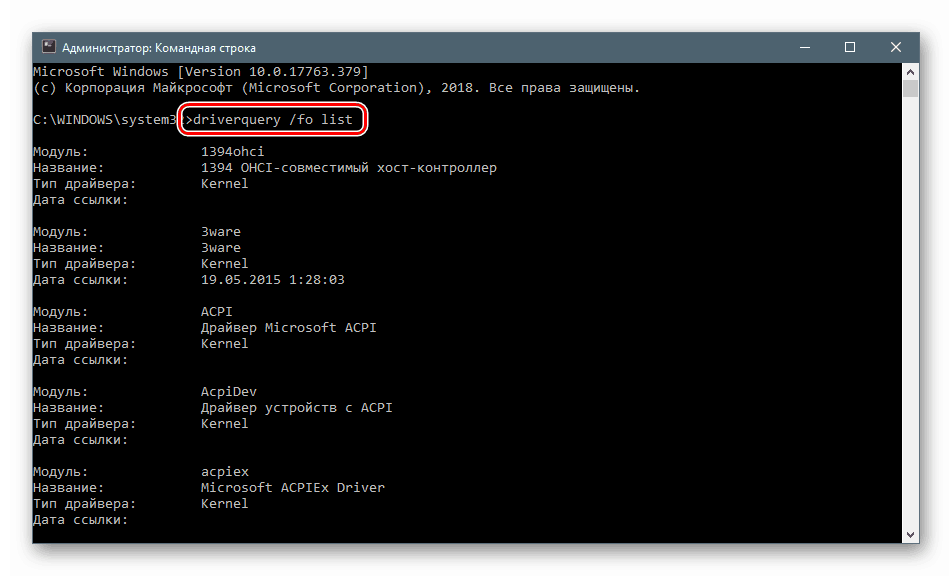Click the Command Prompt icon in title bar

[49, 47]
